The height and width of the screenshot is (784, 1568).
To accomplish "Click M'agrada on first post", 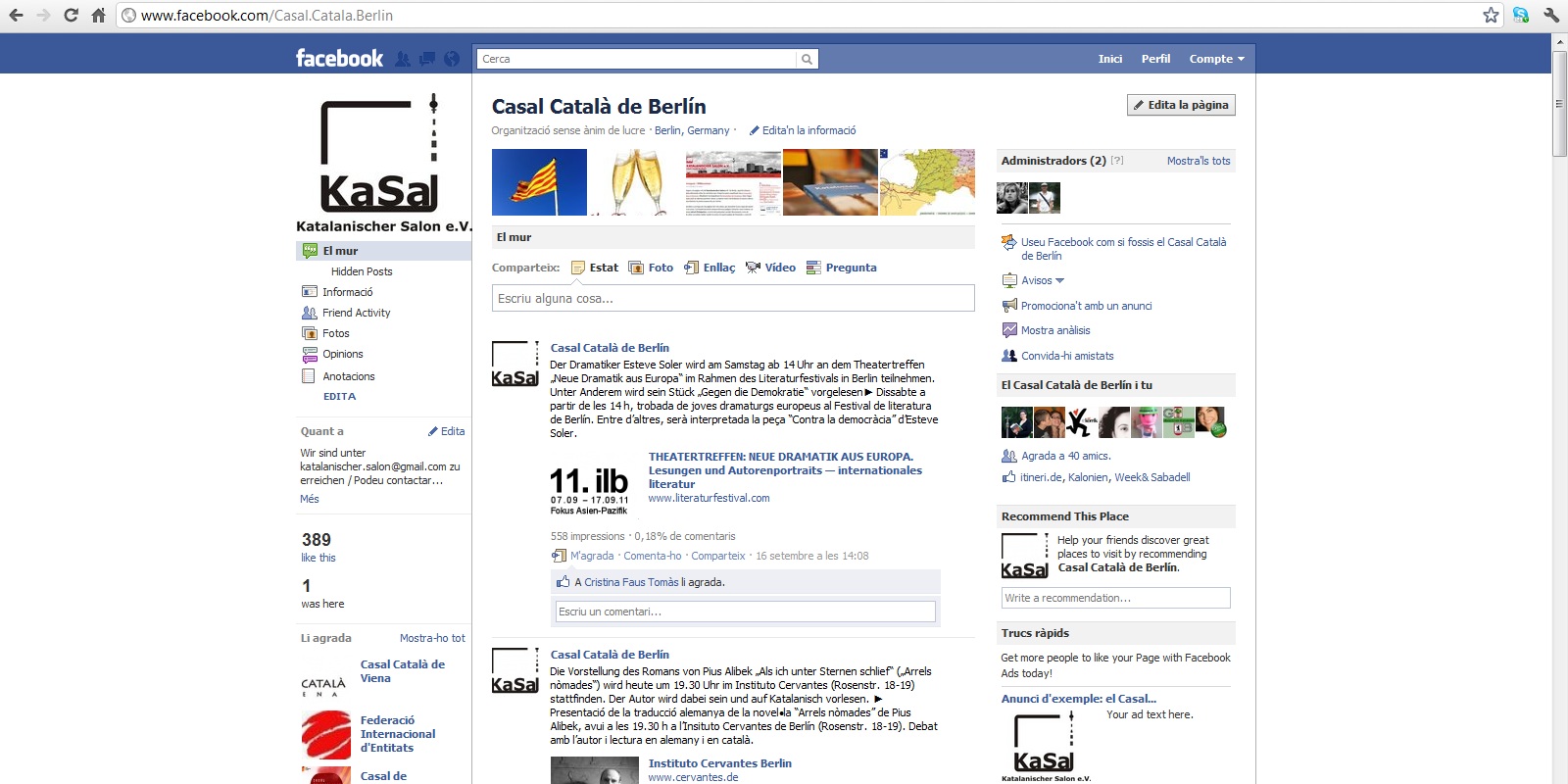I will point(592,556).
